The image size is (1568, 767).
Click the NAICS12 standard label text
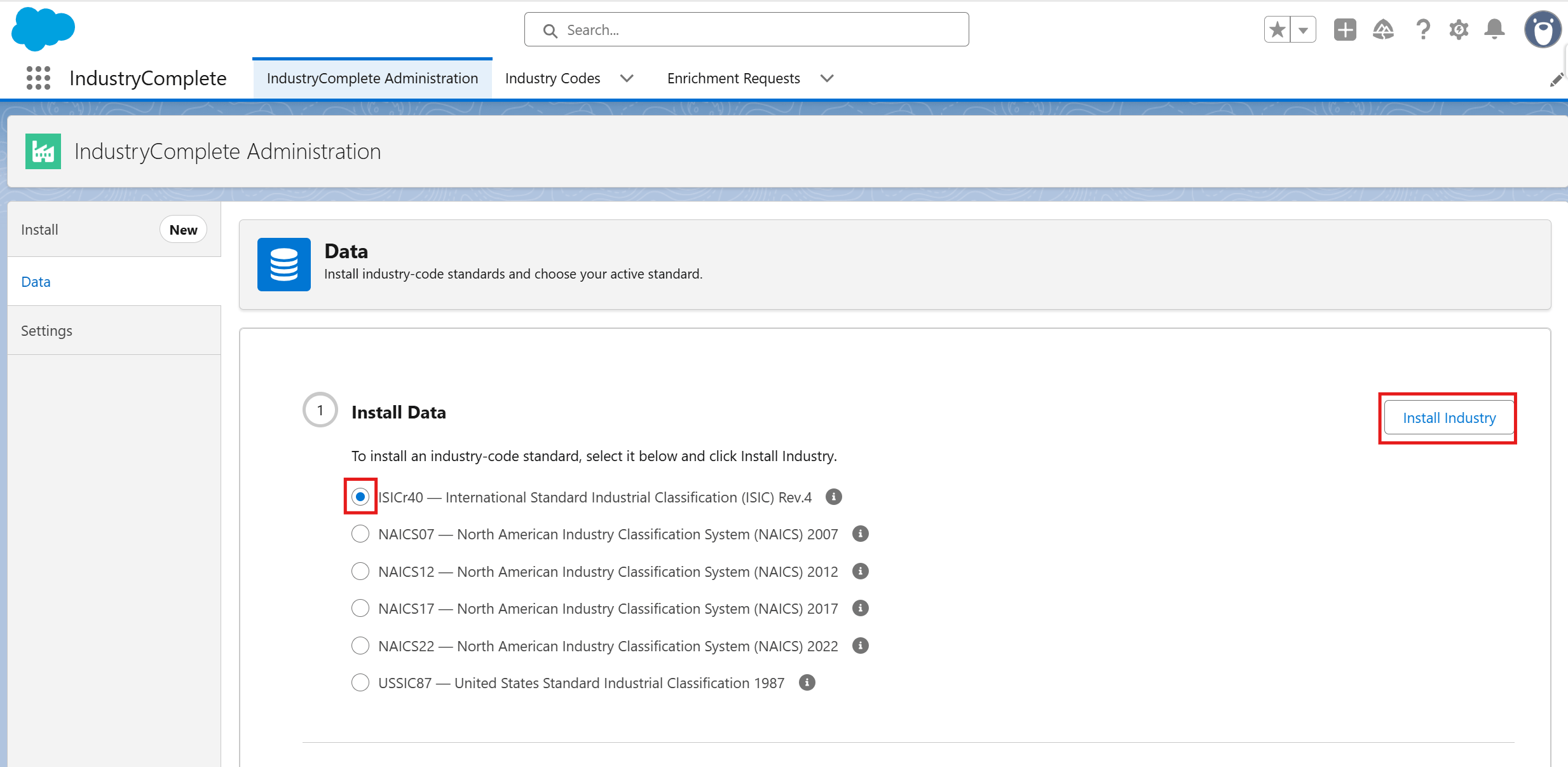[608, 572]
